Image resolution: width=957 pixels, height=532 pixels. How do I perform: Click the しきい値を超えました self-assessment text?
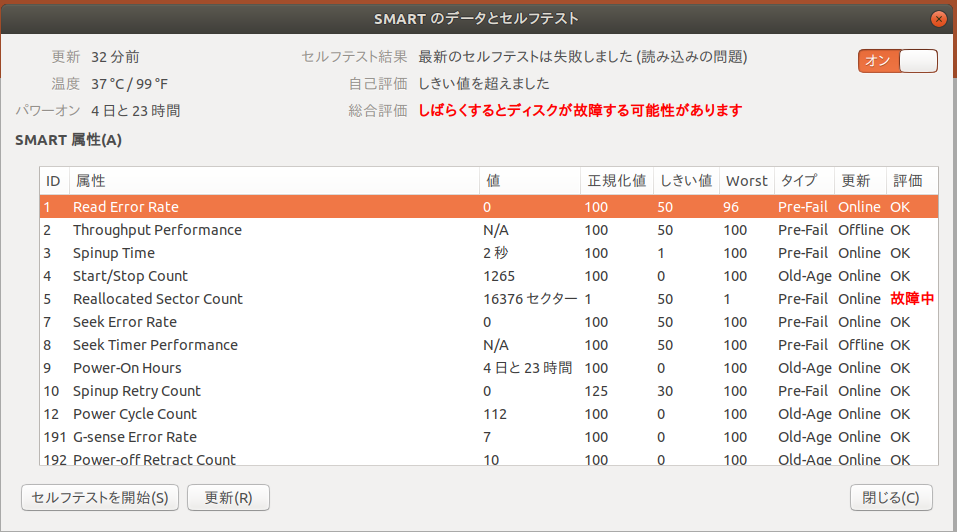pos(484,84)
